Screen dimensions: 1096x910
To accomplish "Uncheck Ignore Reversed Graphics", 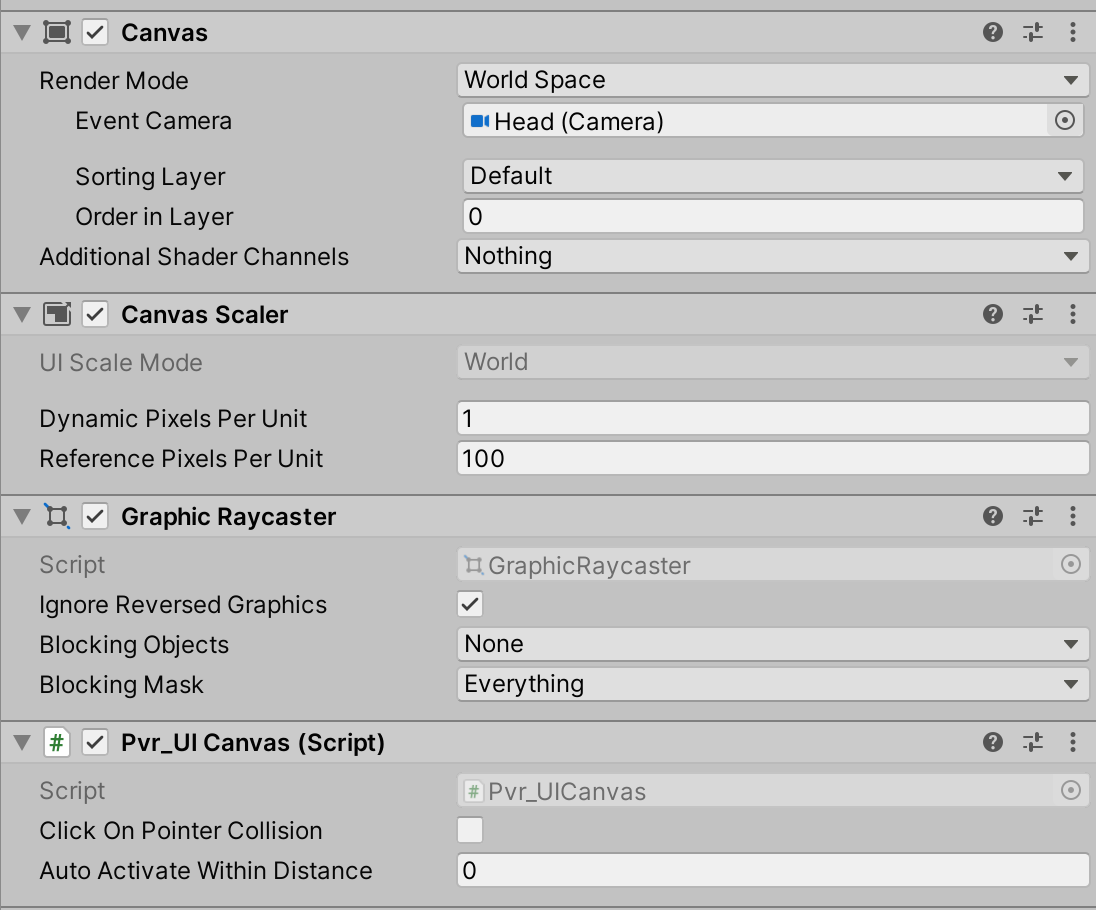I will [470, 604].
